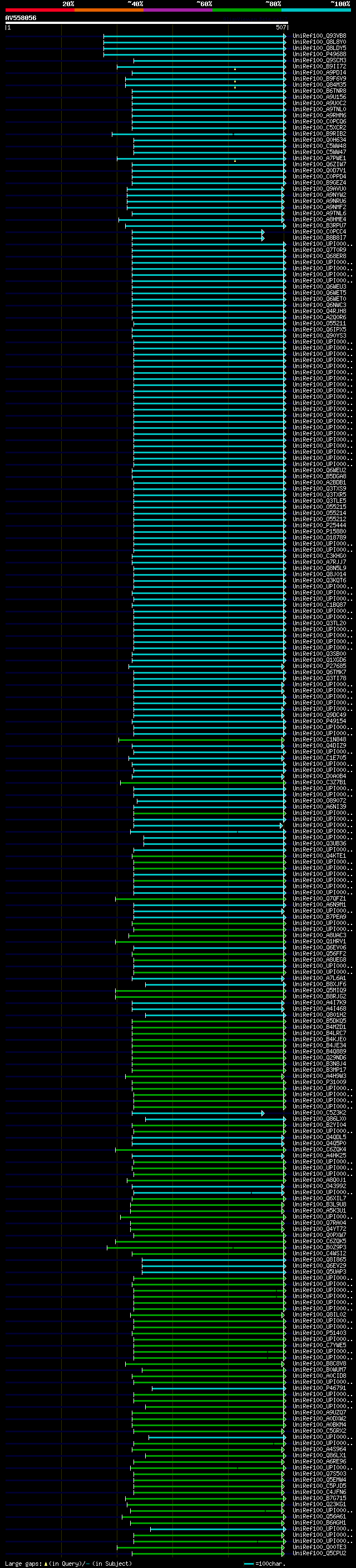
Task: Select label UniRef100_Q84M35
Action: tap(319, 85)
